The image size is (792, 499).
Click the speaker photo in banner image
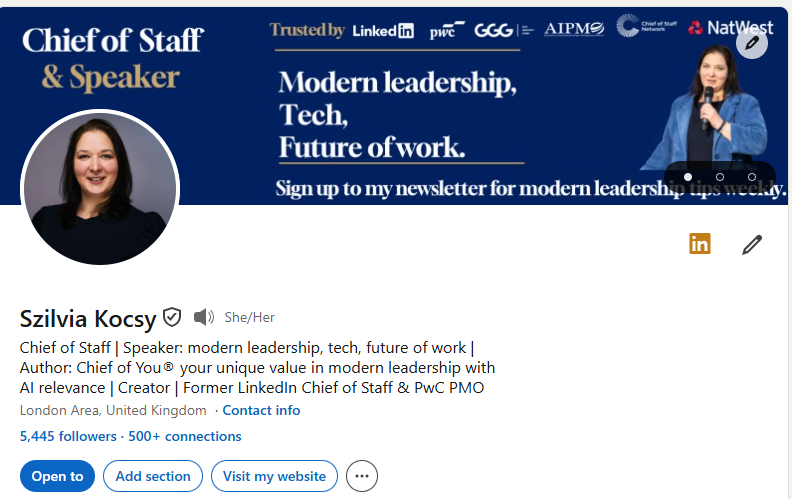click(707, 108)
